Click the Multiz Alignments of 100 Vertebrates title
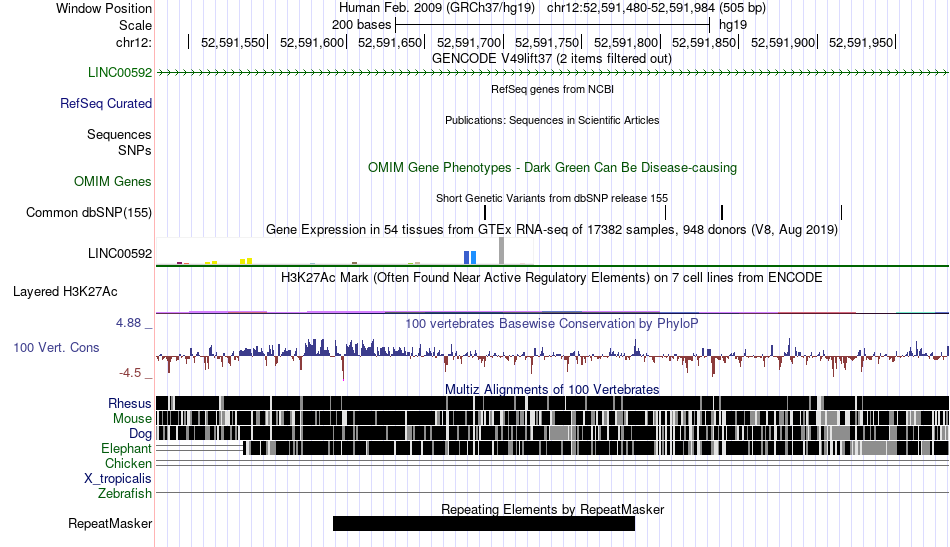Viewport: 950px width, 547px height. (552, 390)
